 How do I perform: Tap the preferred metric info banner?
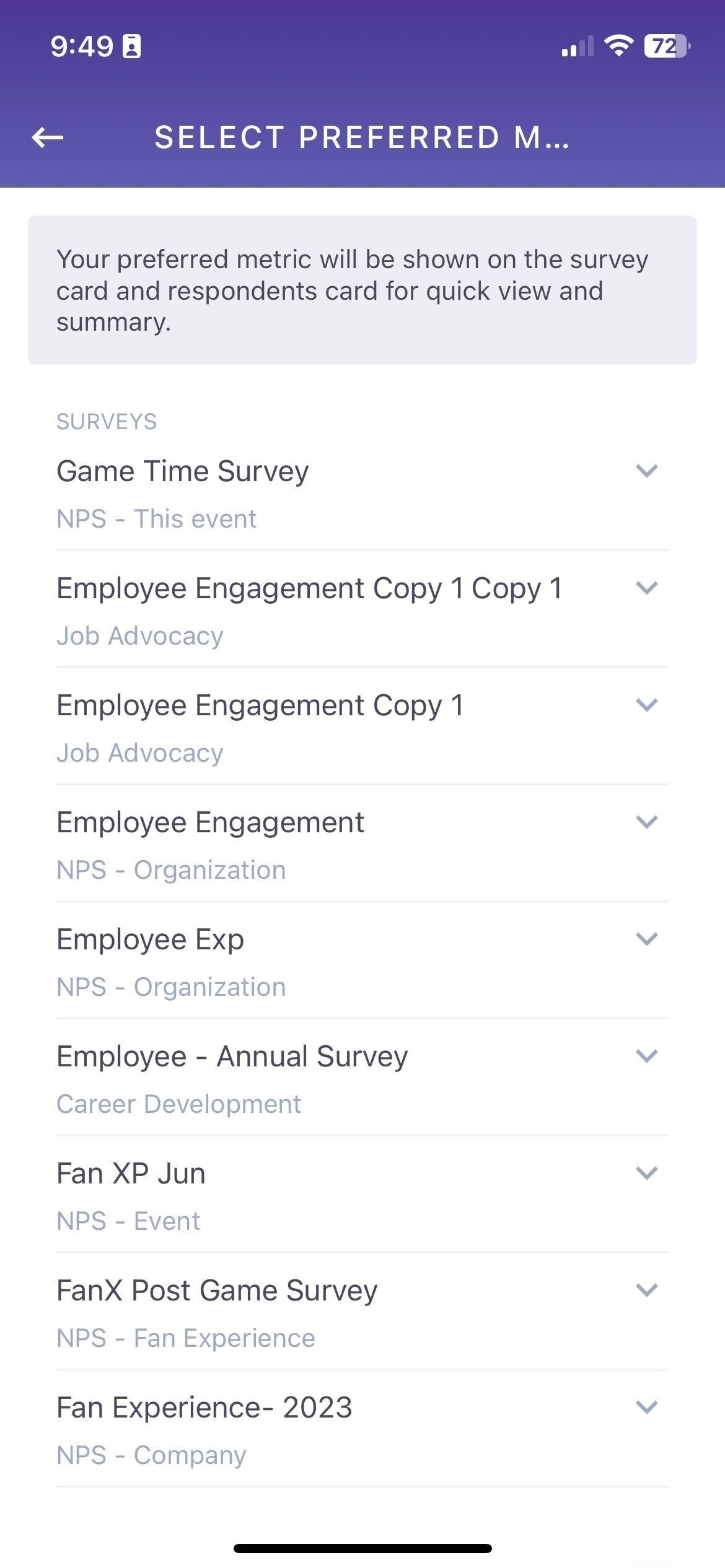click(362, 290)
